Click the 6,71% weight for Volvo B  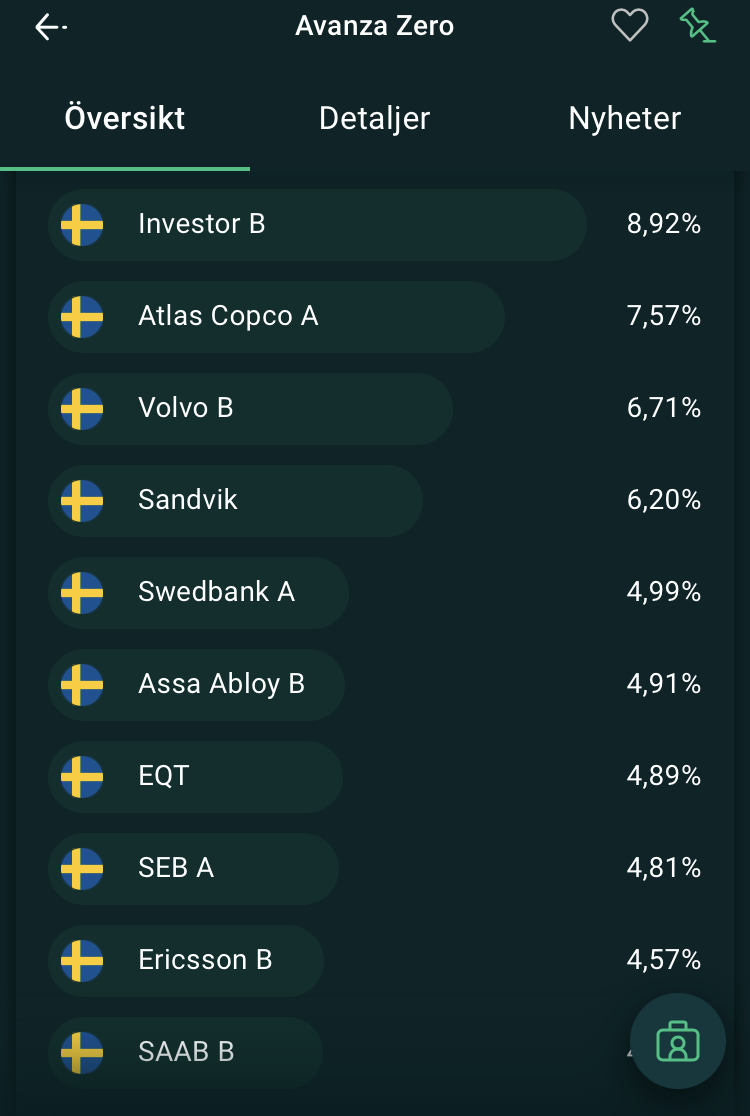click(663, 409)
